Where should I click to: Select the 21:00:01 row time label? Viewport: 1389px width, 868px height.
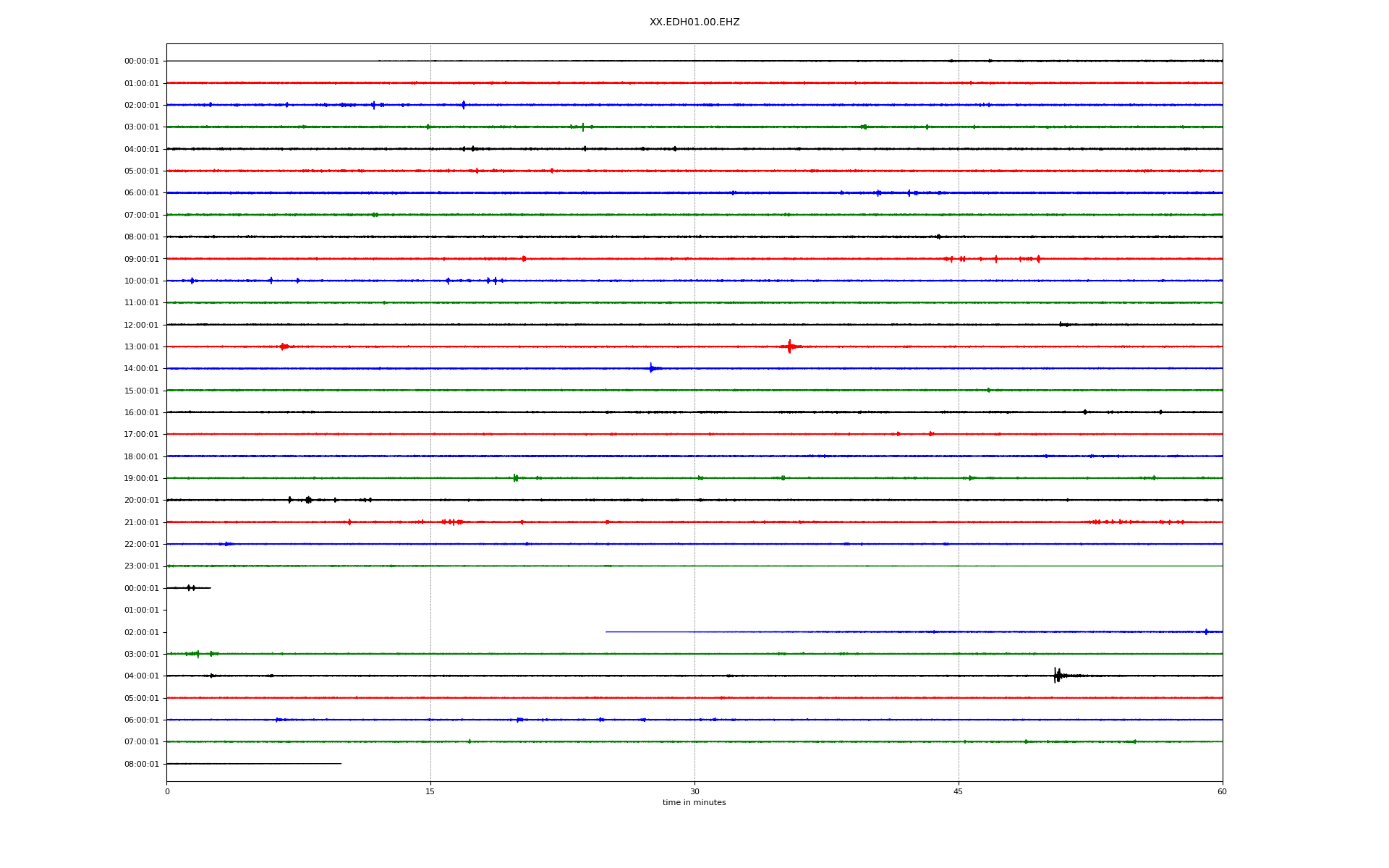click(141, 522)
